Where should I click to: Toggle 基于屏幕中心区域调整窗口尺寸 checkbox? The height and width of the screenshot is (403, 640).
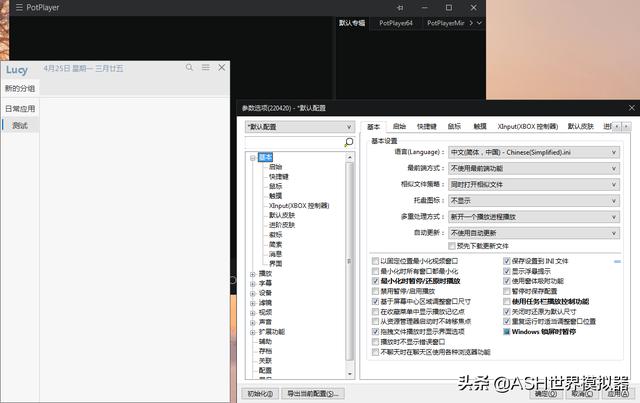(x=376, y=301)
